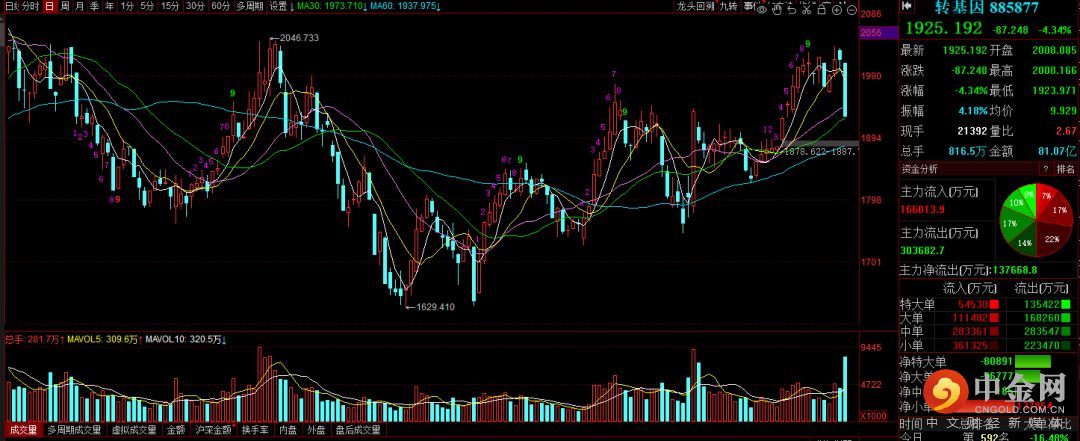The width and height of the screenshot is (1080, 441).
Task: Select the 季 quarterly period tab
Action: tap(94, 6)
